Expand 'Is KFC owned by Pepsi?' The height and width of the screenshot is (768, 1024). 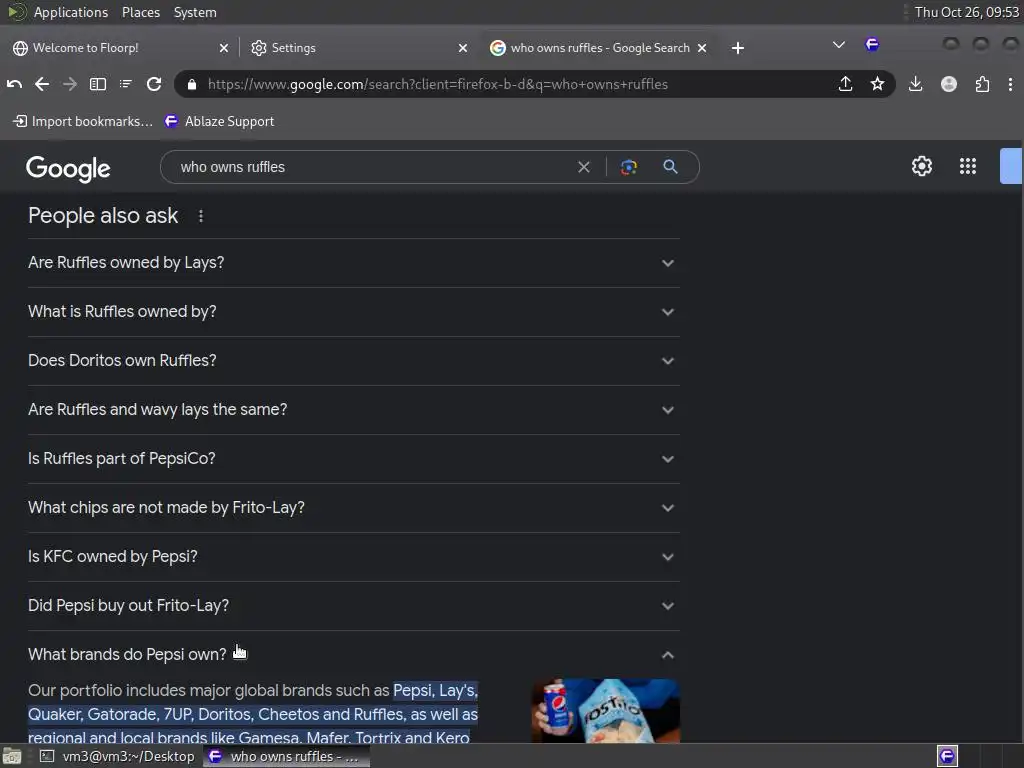[x=353, y=556]
